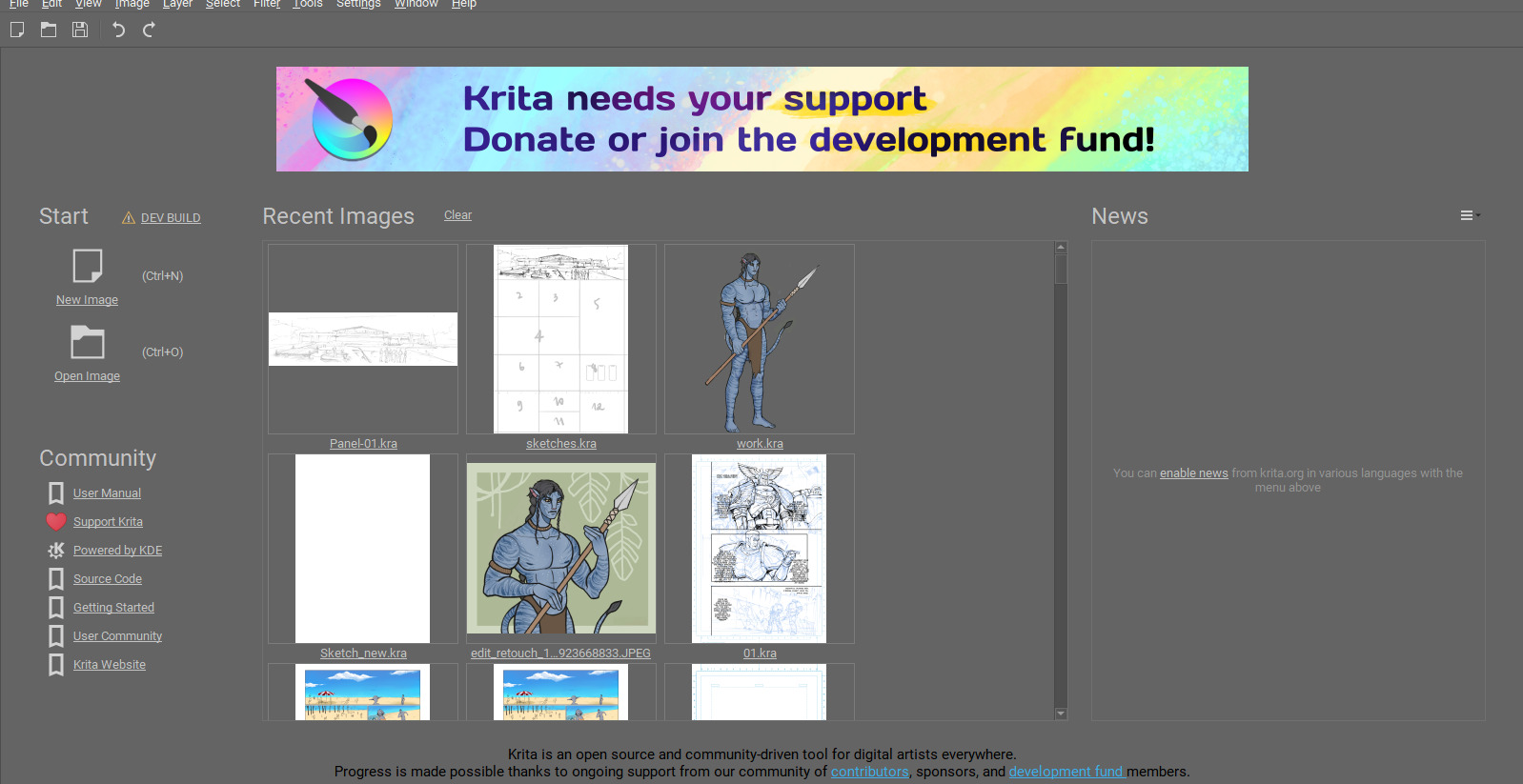The height and width of the screenshot is (784, 1523).
Task: Open the Select menu
Action: (x=223, y=4)
